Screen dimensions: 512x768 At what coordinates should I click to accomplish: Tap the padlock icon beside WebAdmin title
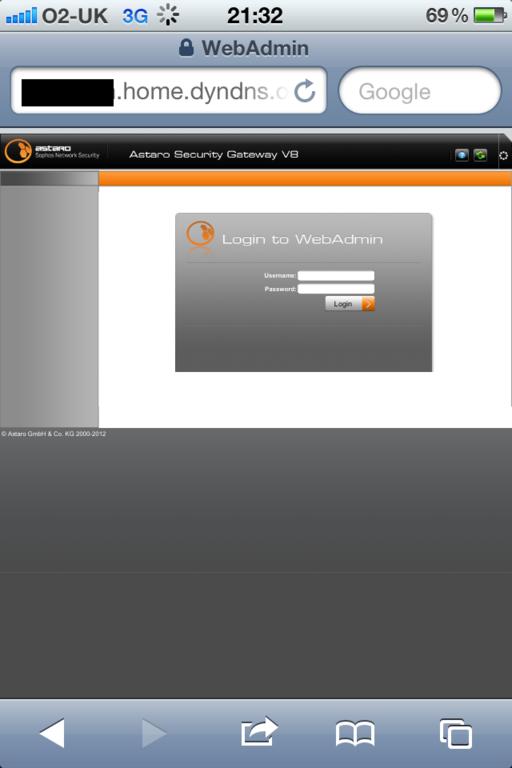pos(186,48)
